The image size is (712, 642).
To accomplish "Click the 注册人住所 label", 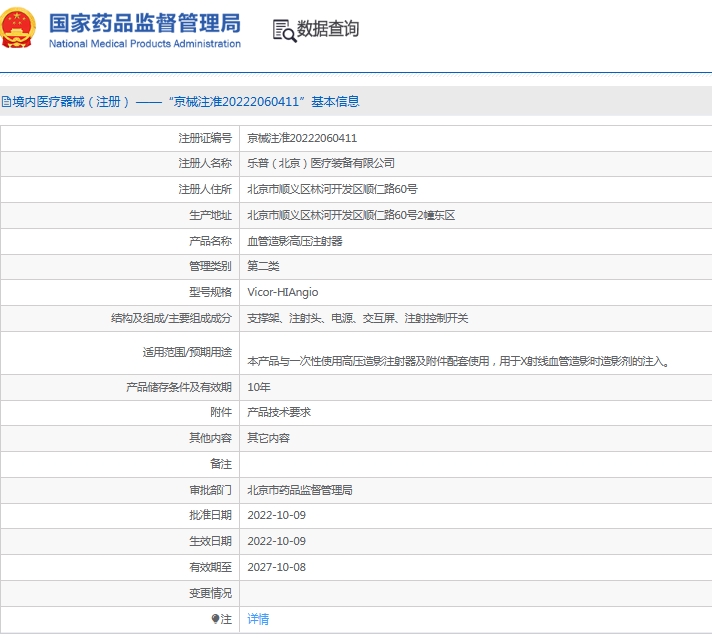I will 205,189.
